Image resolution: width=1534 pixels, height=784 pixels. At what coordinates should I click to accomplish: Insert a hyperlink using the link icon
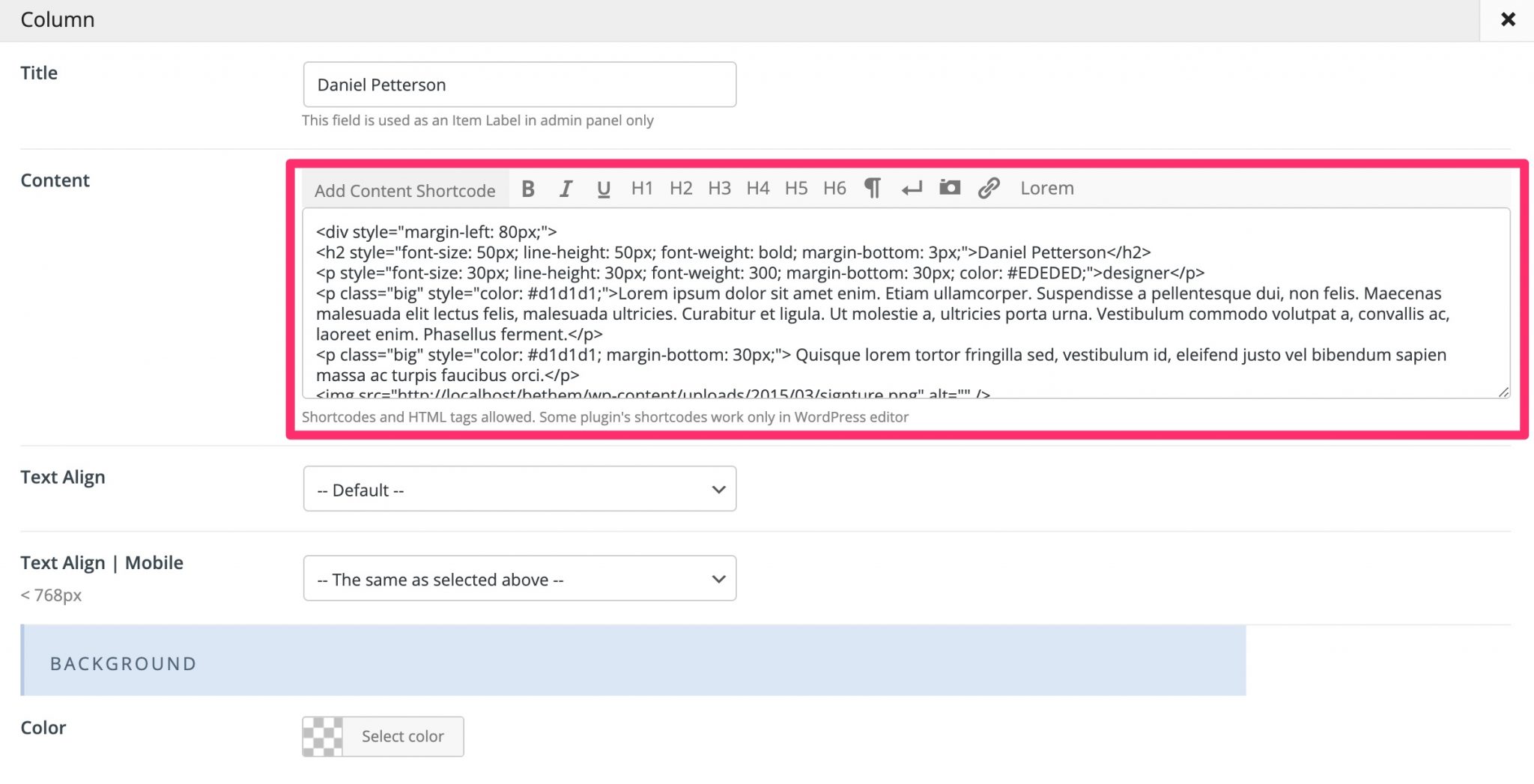(989, 189)
